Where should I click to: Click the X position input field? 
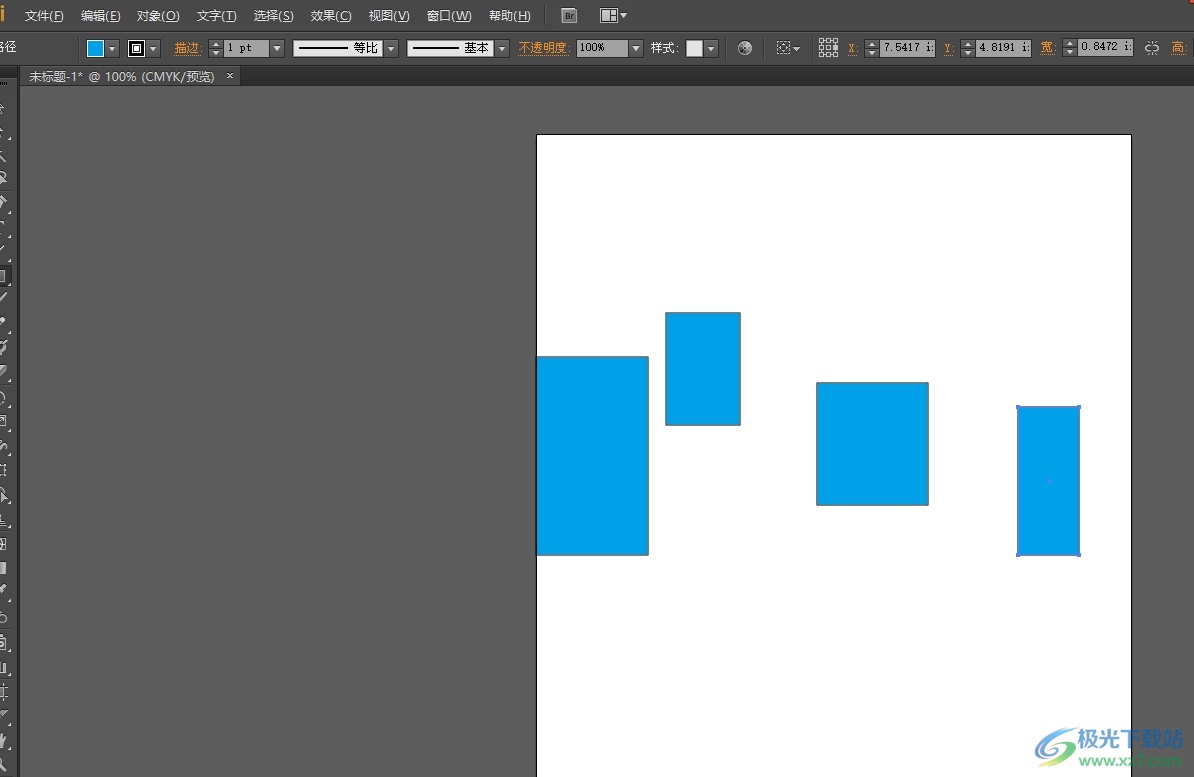(x=906, y=48)
